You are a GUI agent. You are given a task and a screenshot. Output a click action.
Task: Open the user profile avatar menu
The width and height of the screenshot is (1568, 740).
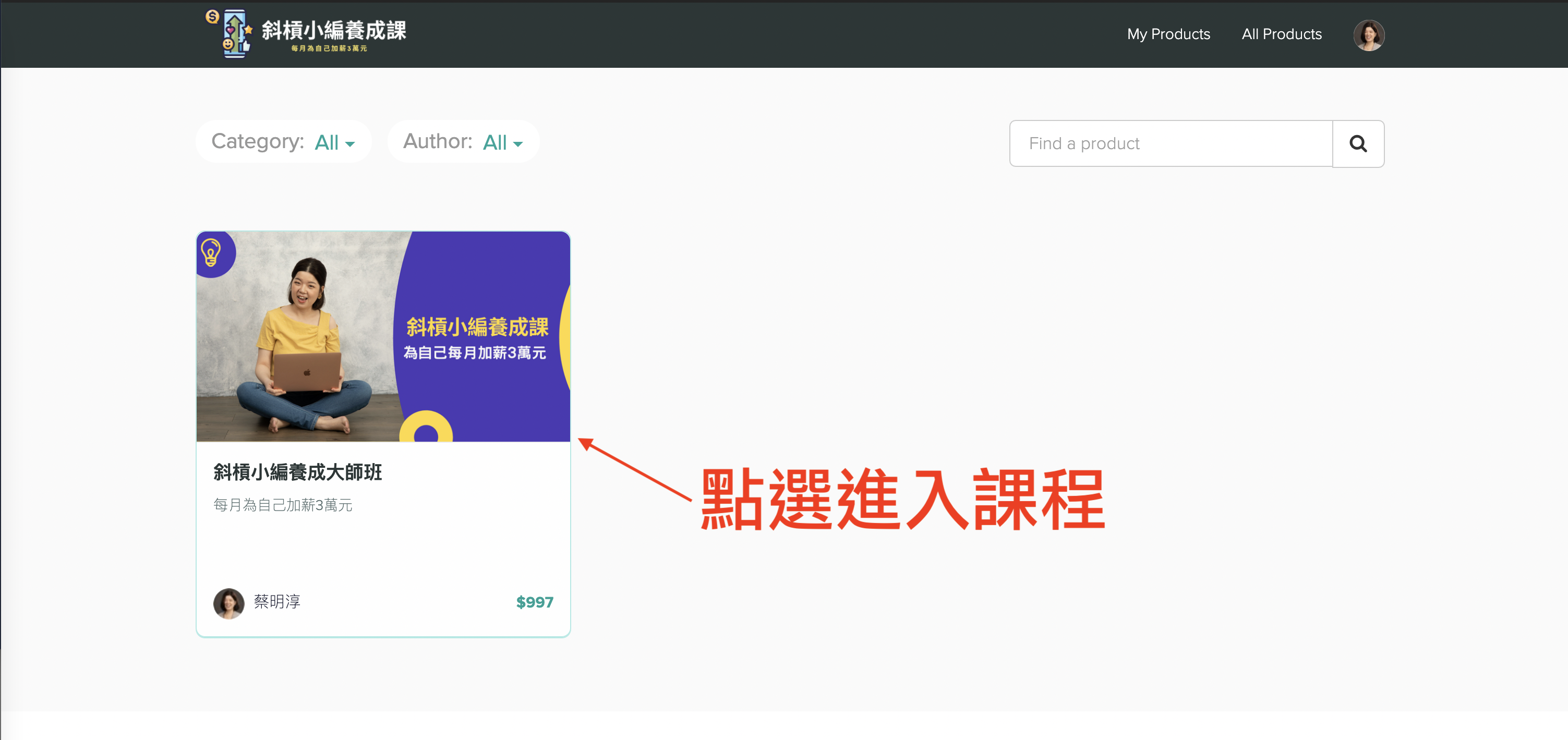tap(1369, 35)
